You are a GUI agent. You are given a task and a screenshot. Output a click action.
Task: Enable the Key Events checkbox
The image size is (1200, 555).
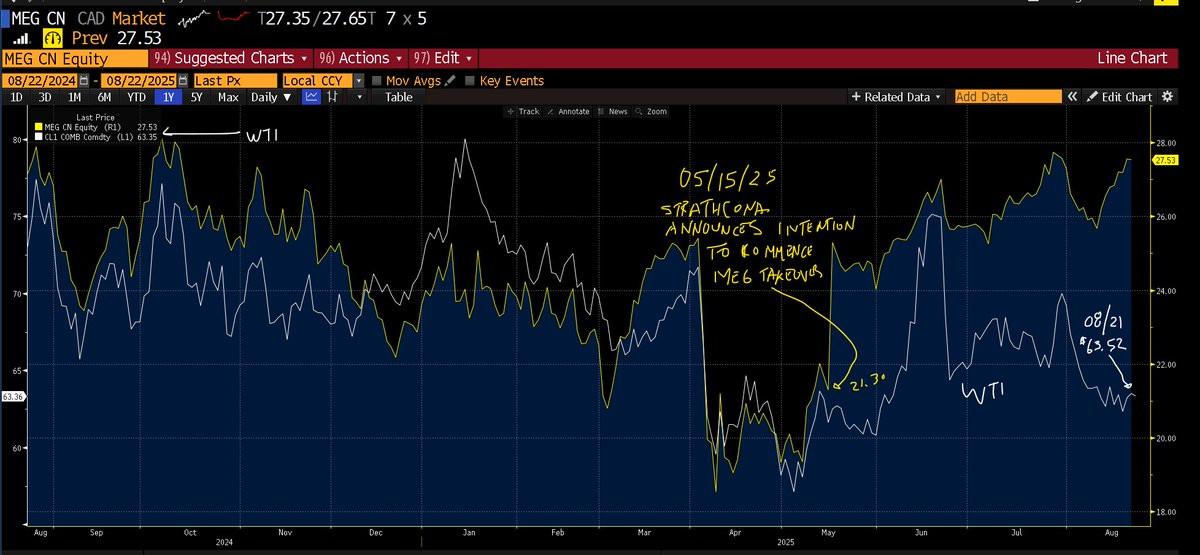coord(470,81)
